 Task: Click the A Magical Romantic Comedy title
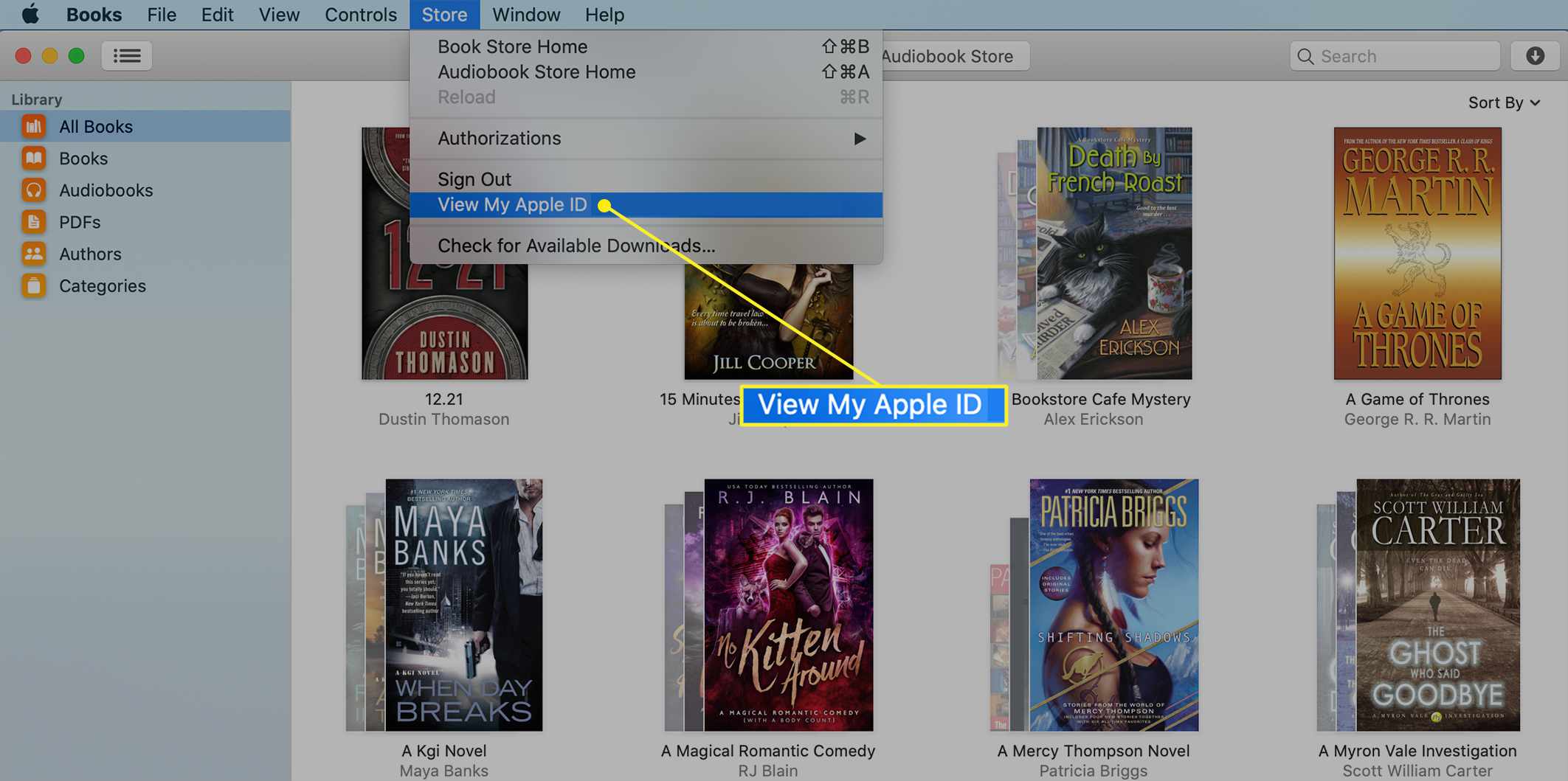767,751
